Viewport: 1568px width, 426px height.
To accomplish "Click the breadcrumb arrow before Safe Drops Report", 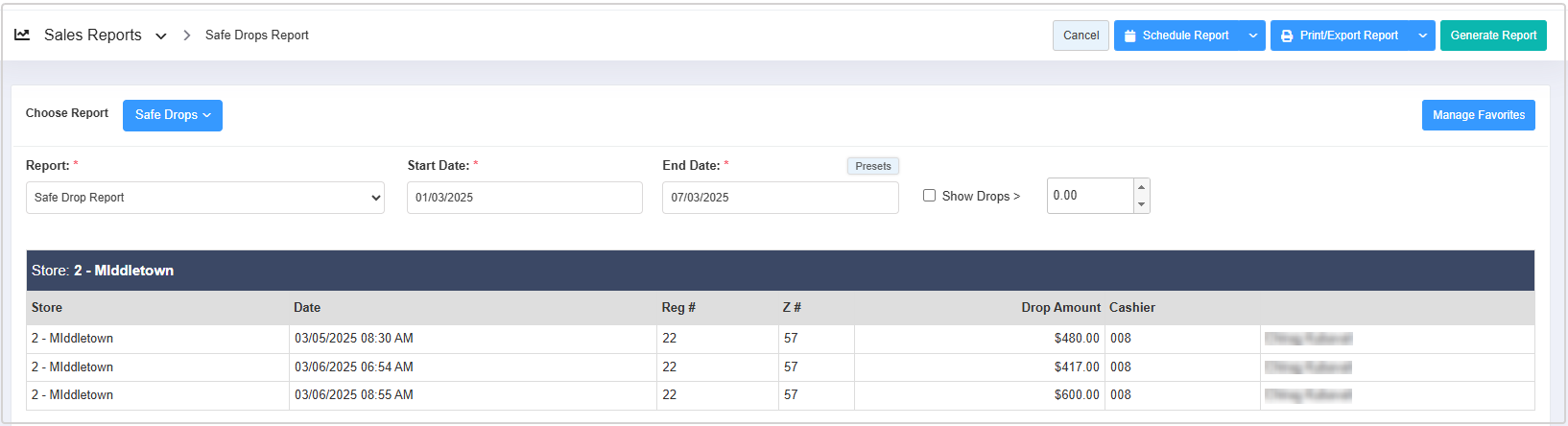I will point(186,35).
